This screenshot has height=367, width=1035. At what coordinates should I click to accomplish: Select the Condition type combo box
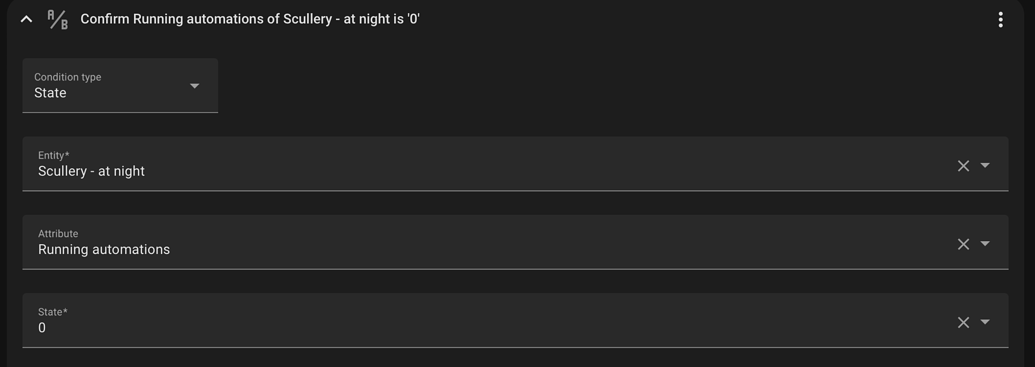[120, 85]
